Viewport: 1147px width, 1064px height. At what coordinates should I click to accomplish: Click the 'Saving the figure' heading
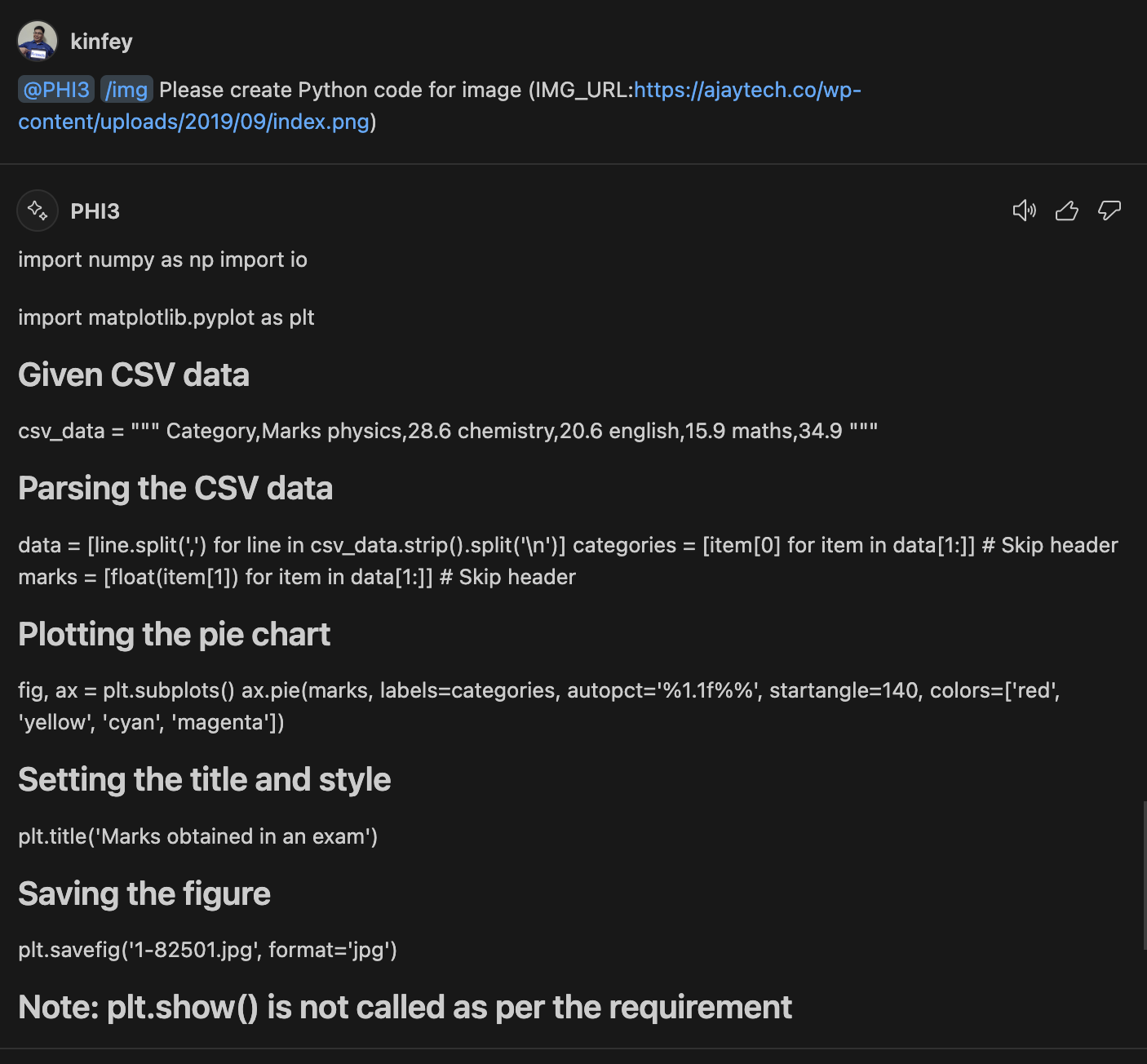[144, 893]
